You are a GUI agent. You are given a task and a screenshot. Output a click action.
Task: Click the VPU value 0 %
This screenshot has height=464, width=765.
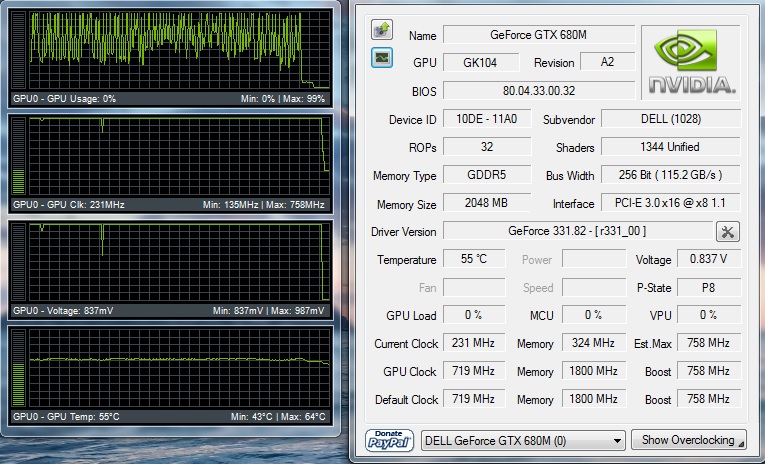(x=709, y=315)
